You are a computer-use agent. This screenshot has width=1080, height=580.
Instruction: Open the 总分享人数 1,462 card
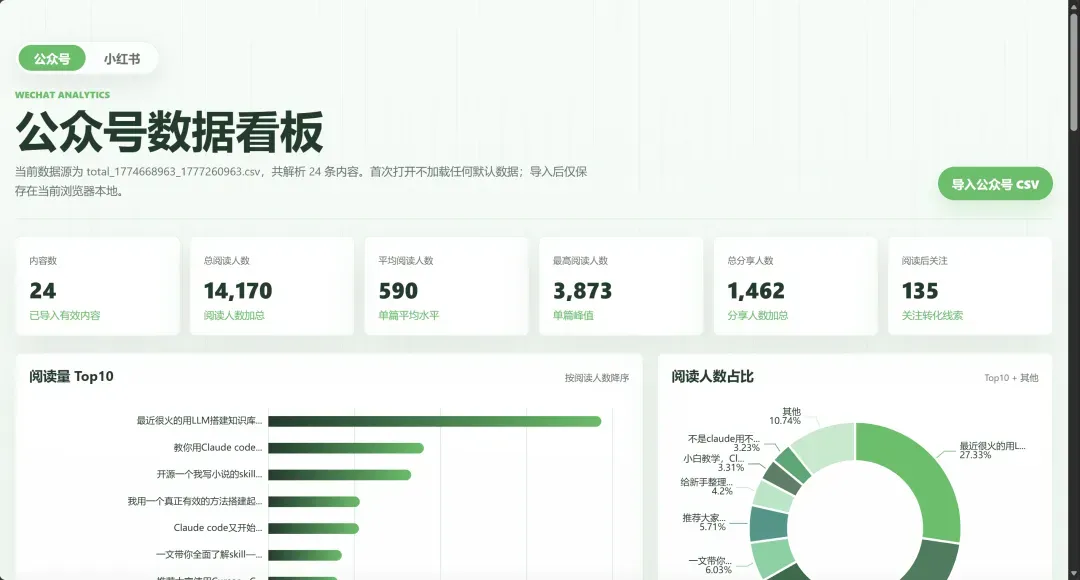coord(796,287)
